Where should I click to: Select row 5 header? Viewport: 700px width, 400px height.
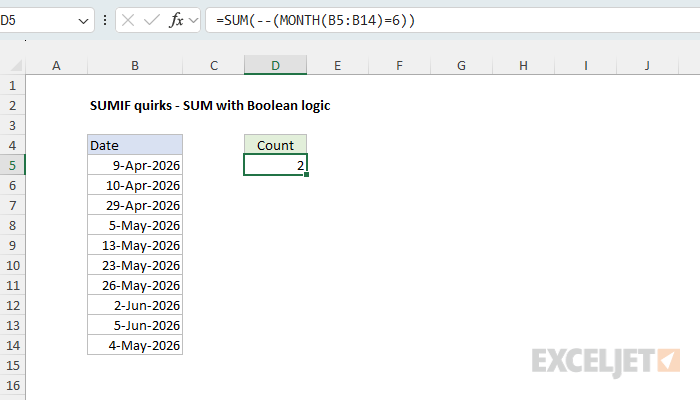(12, 165)
